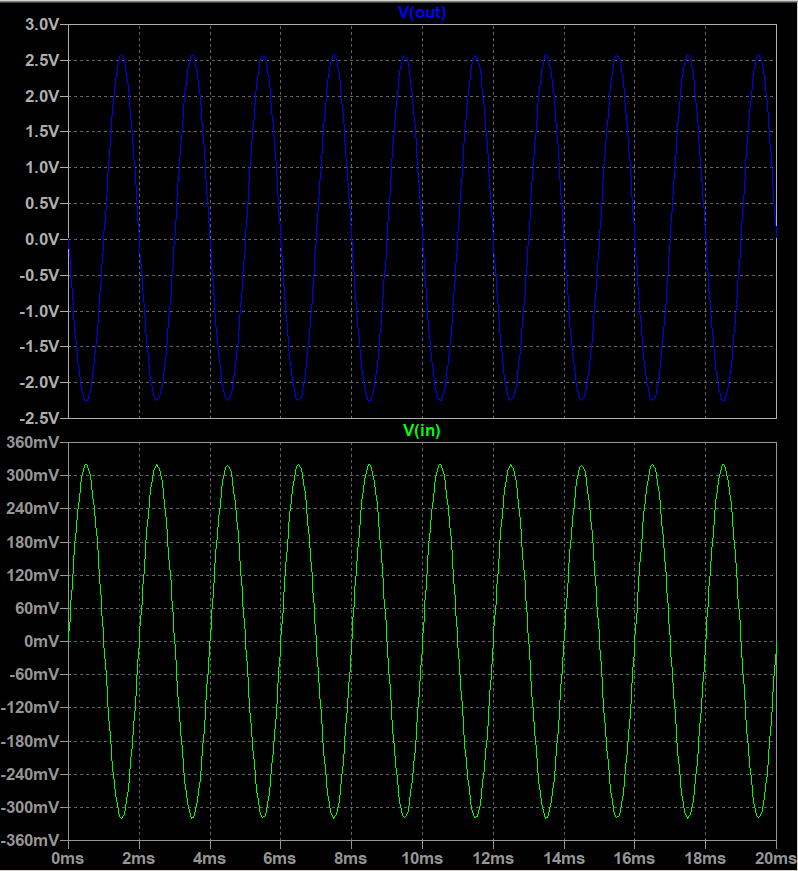Select the 0mV label on the lower axis
Viewport: 798px width, 871px height.
[43, 641]
